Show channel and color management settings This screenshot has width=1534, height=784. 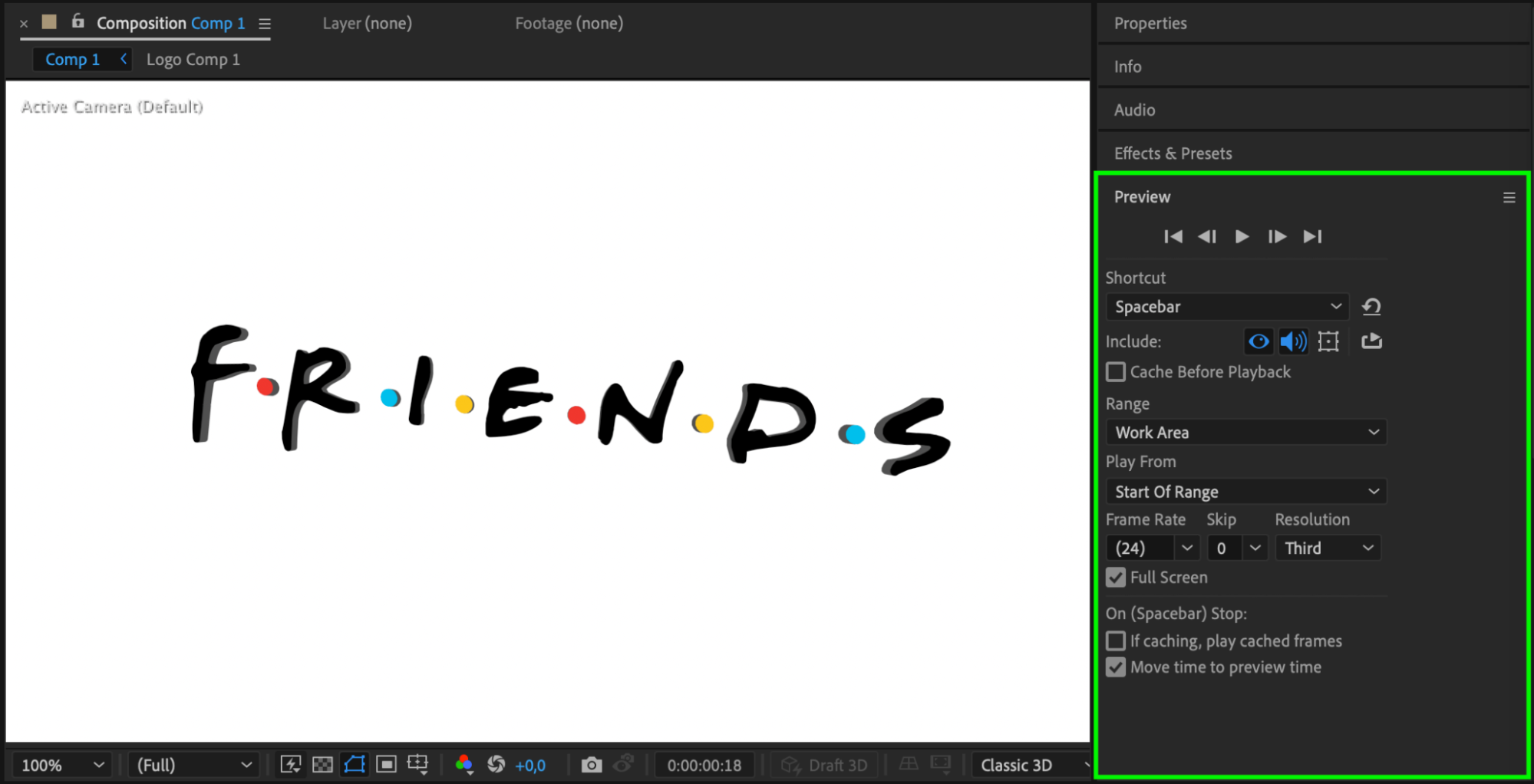[x=463, y=764]
